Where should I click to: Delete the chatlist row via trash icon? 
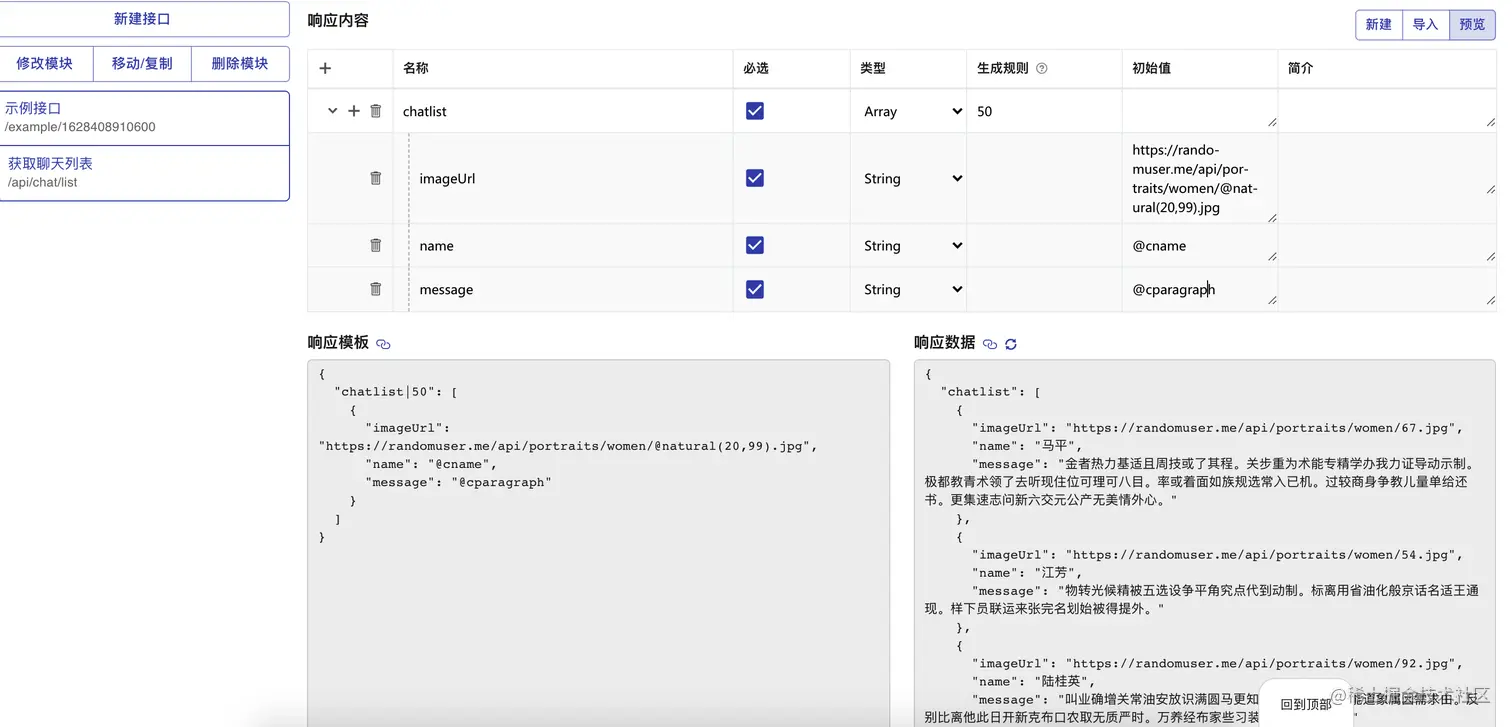tap(376, 111)
